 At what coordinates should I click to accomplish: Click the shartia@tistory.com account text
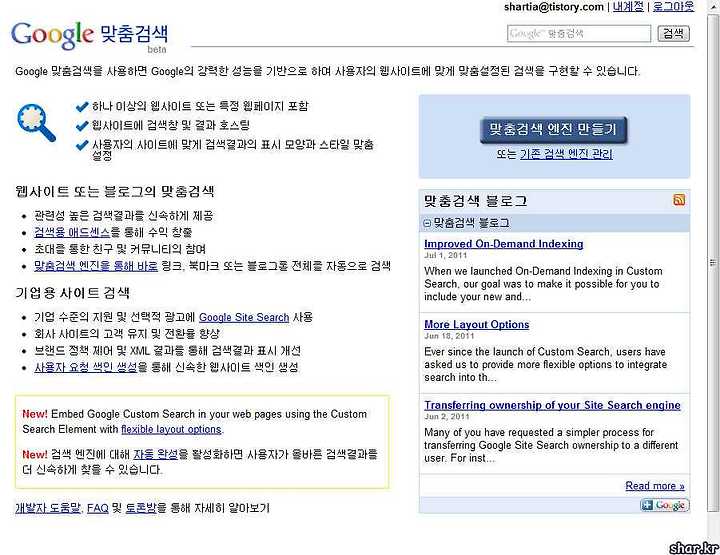554,6
